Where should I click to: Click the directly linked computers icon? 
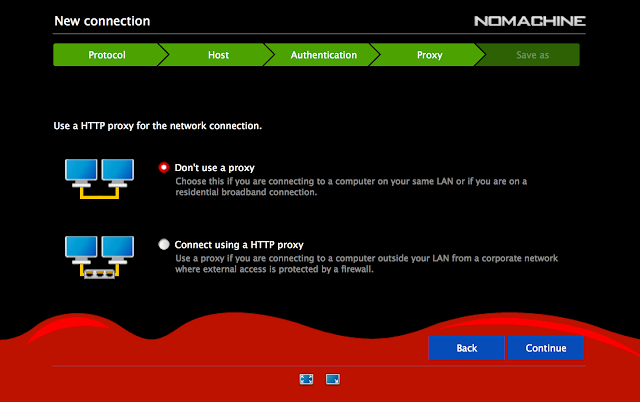click(99, 179)
